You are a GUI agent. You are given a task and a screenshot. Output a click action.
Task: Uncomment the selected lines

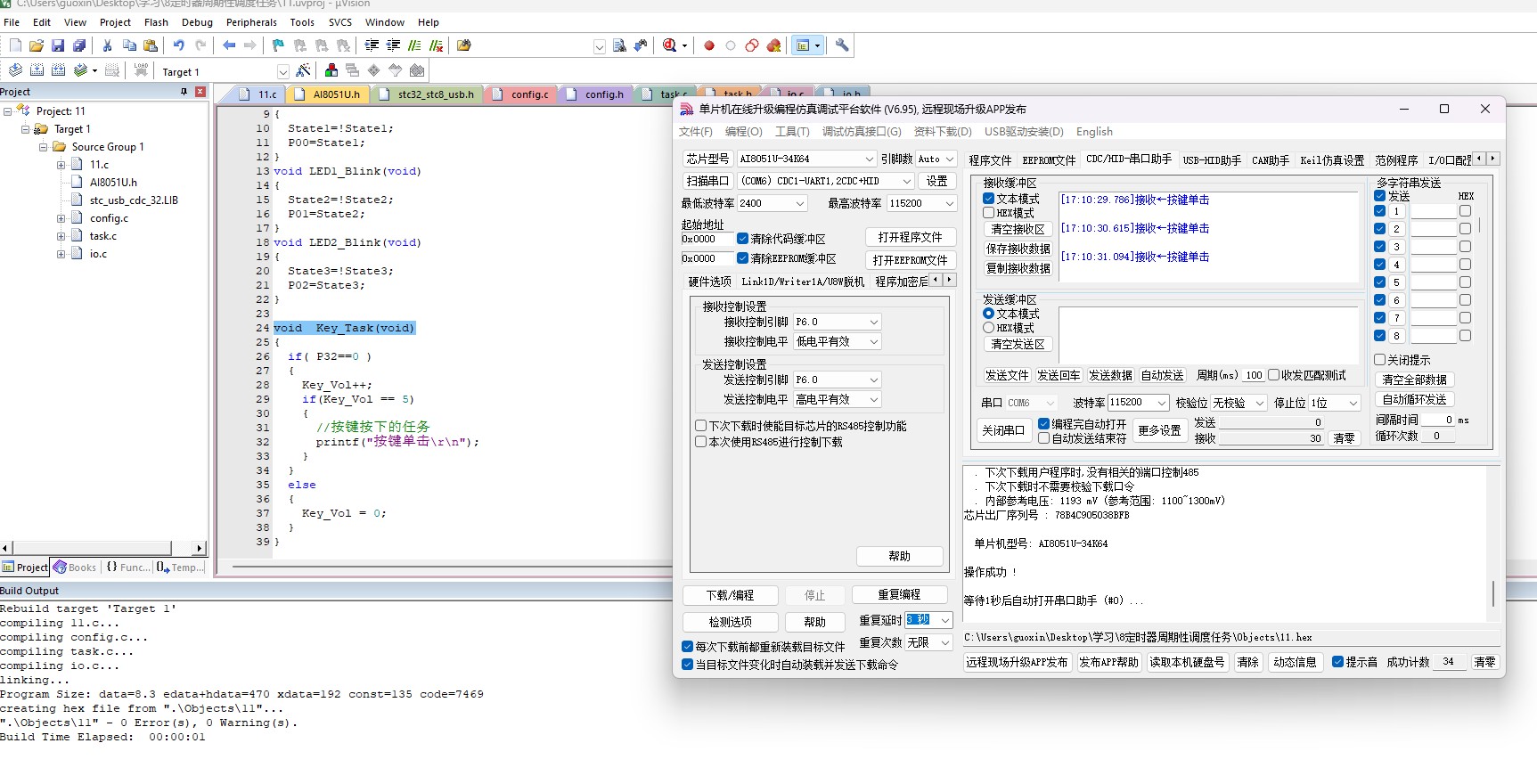[x=436, y=45]
